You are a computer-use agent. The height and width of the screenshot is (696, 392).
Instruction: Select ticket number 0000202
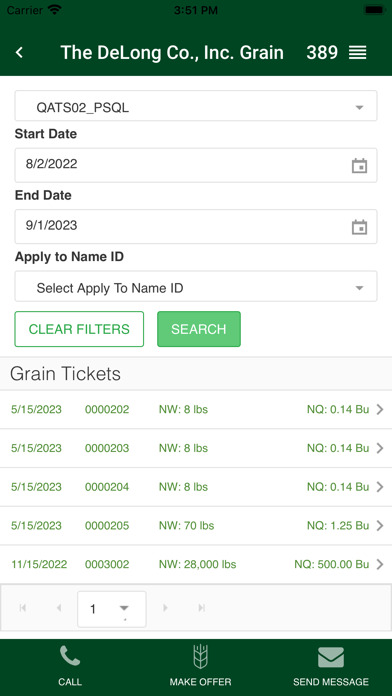(107, 409)
